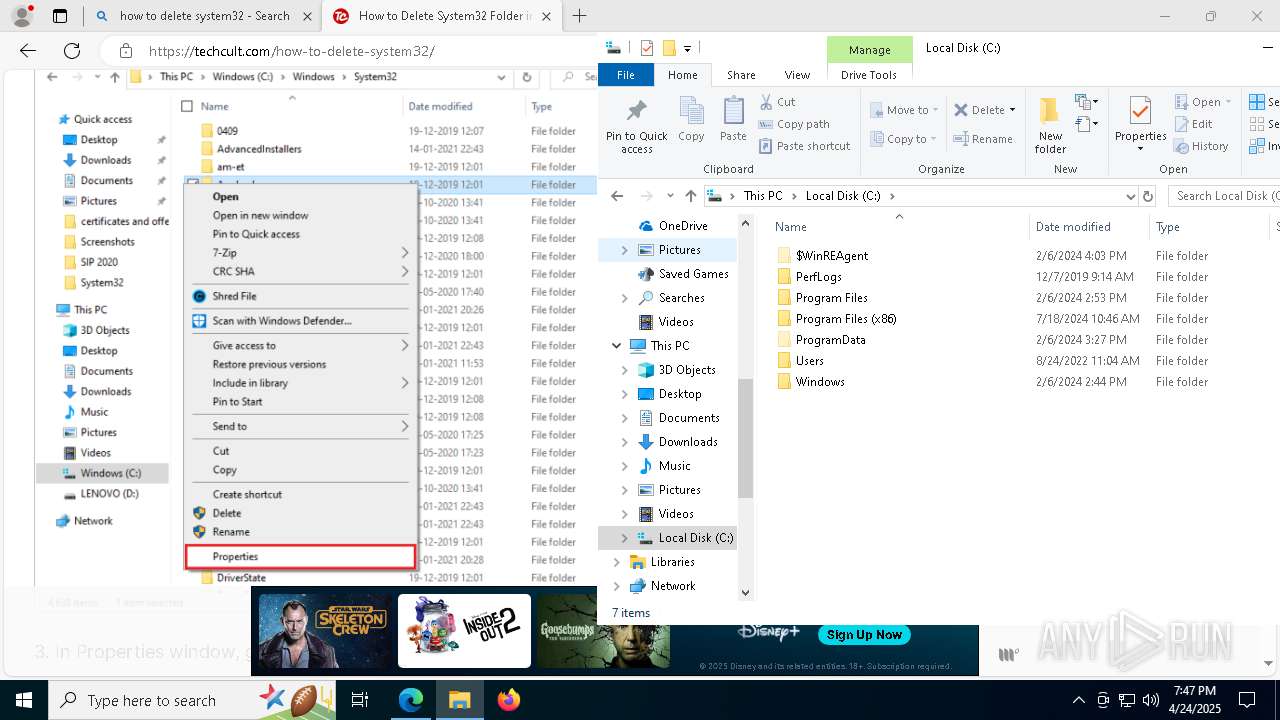Open Firefox from the taskbar
This screenshot has height=720, width=1280.
(508, 700)
